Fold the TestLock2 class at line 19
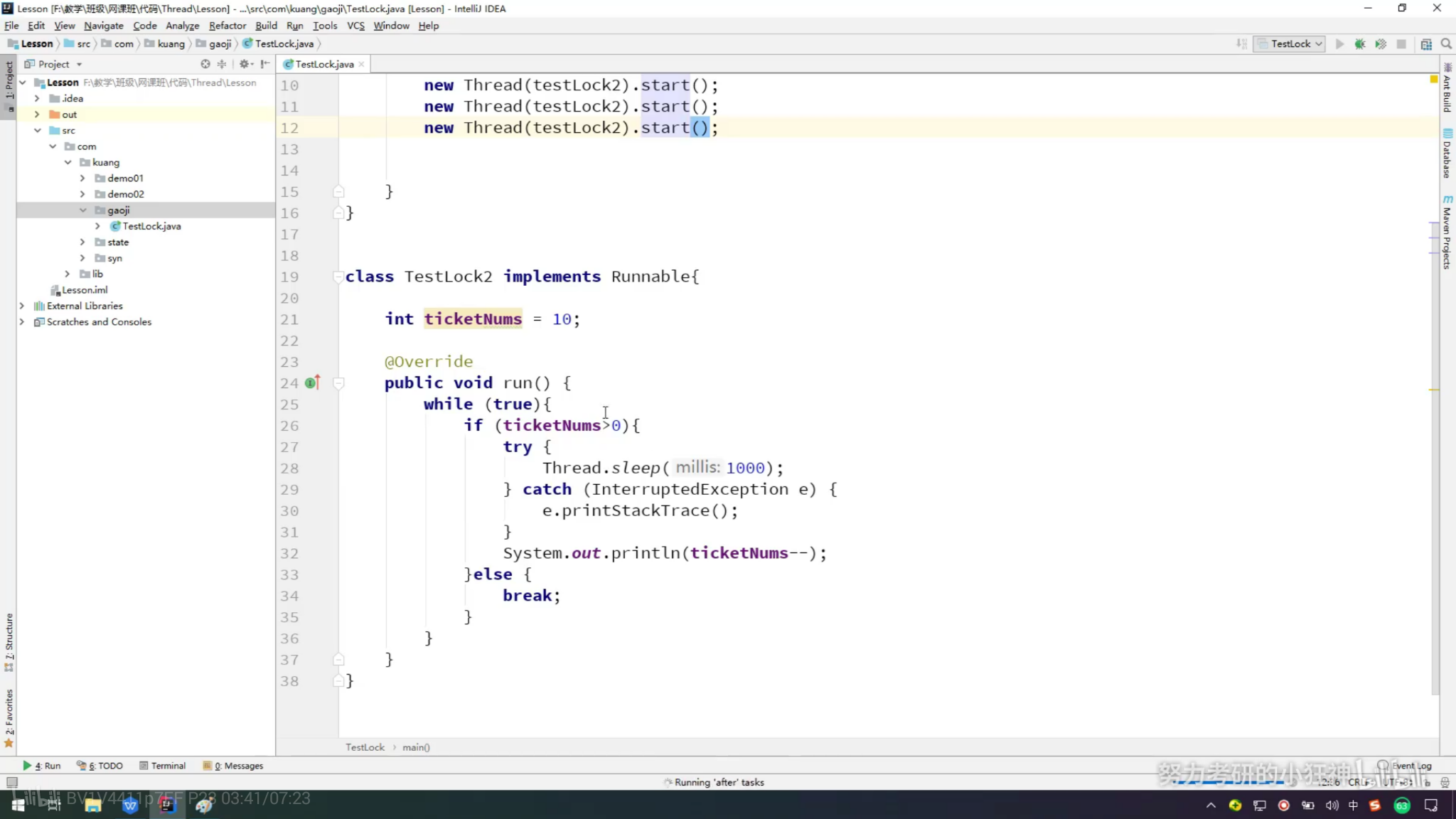This screenshot has height=819, width=1456. point(338,277)
